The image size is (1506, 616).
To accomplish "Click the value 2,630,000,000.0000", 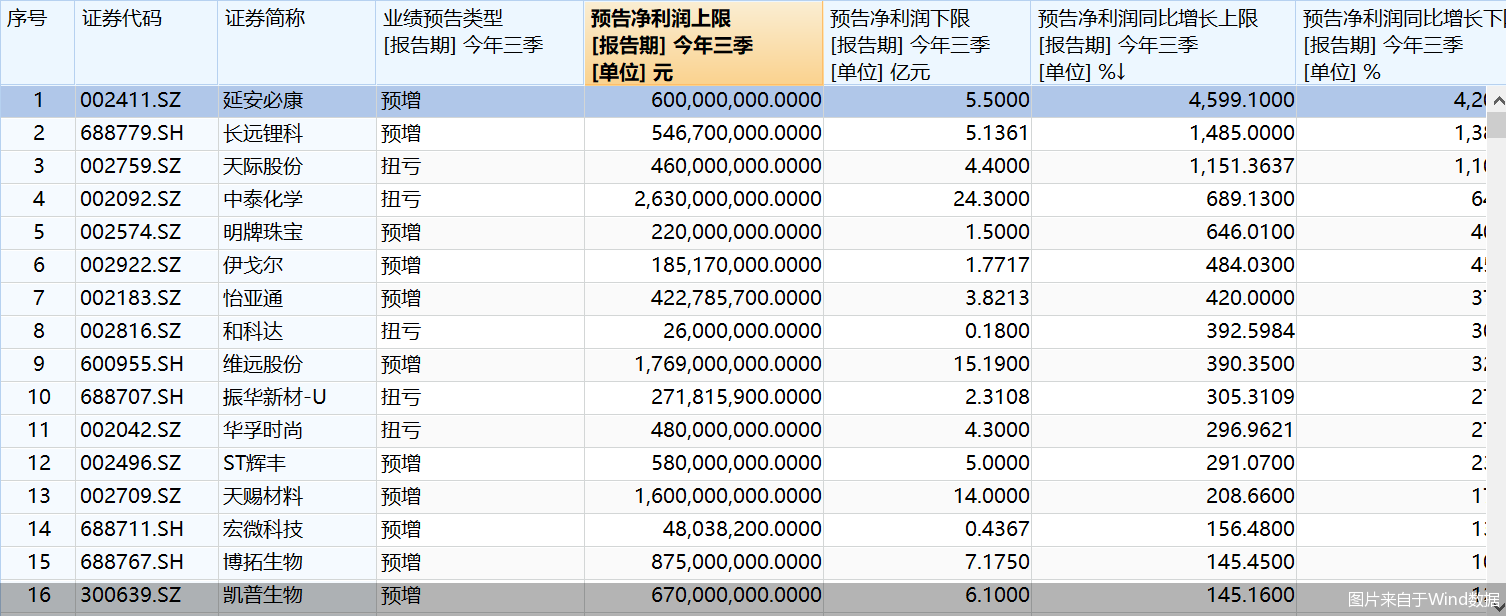I will [x=728, y=199].
